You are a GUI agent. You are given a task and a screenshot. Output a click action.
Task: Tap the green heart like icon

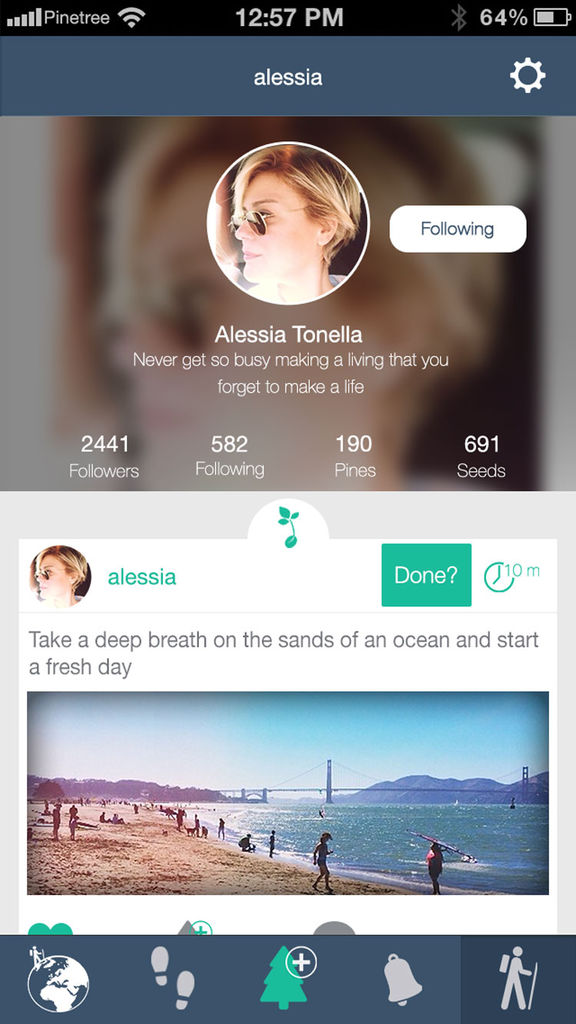pos(50,927)
